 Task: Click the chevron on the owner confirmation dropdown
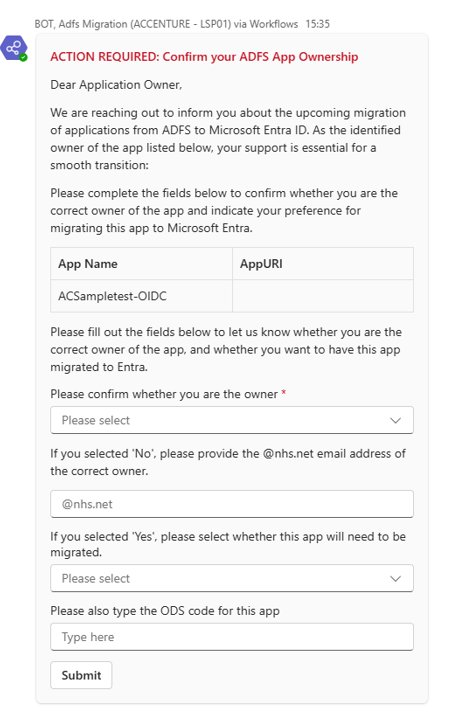coord(395,421)
